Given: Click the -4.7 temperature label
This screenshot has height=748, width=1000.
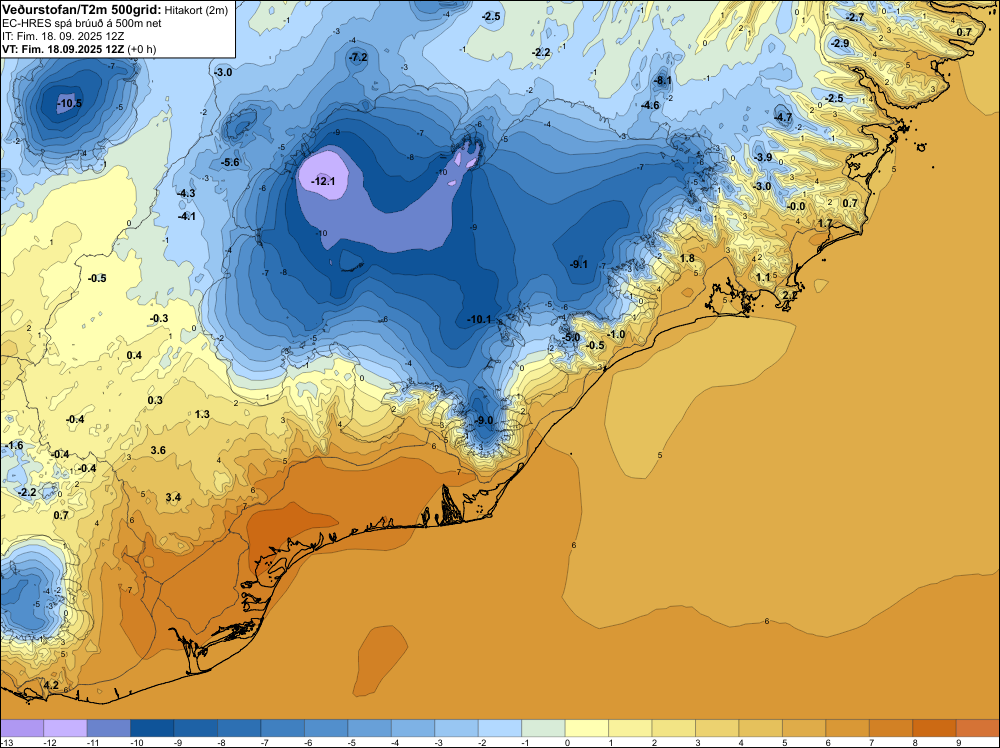Looking at the screenshot, I should point(783,117).
